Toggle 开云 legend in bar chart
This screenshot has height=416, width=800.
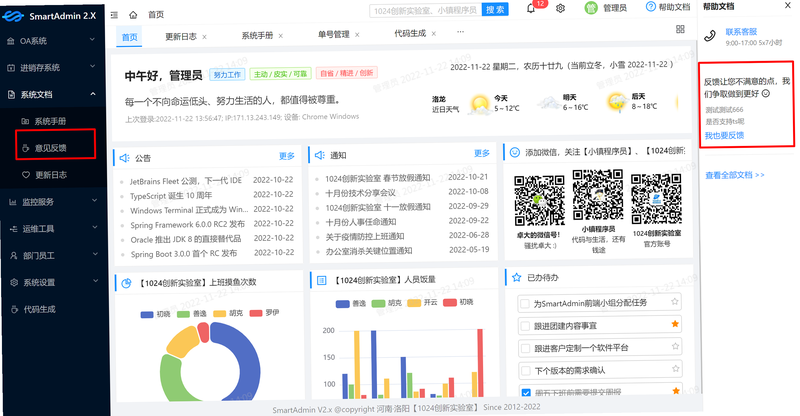click(x=422, y=303)
